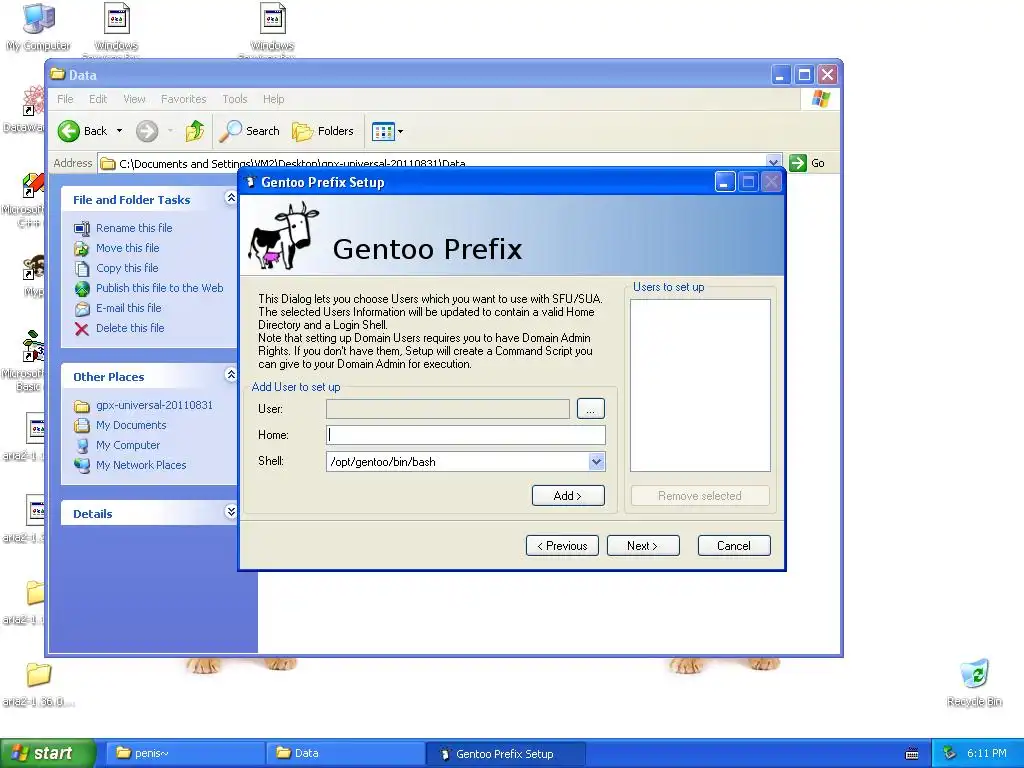Switch to Data taskbar button
This screenshot has width=1024, height=768.
(345, 754)
